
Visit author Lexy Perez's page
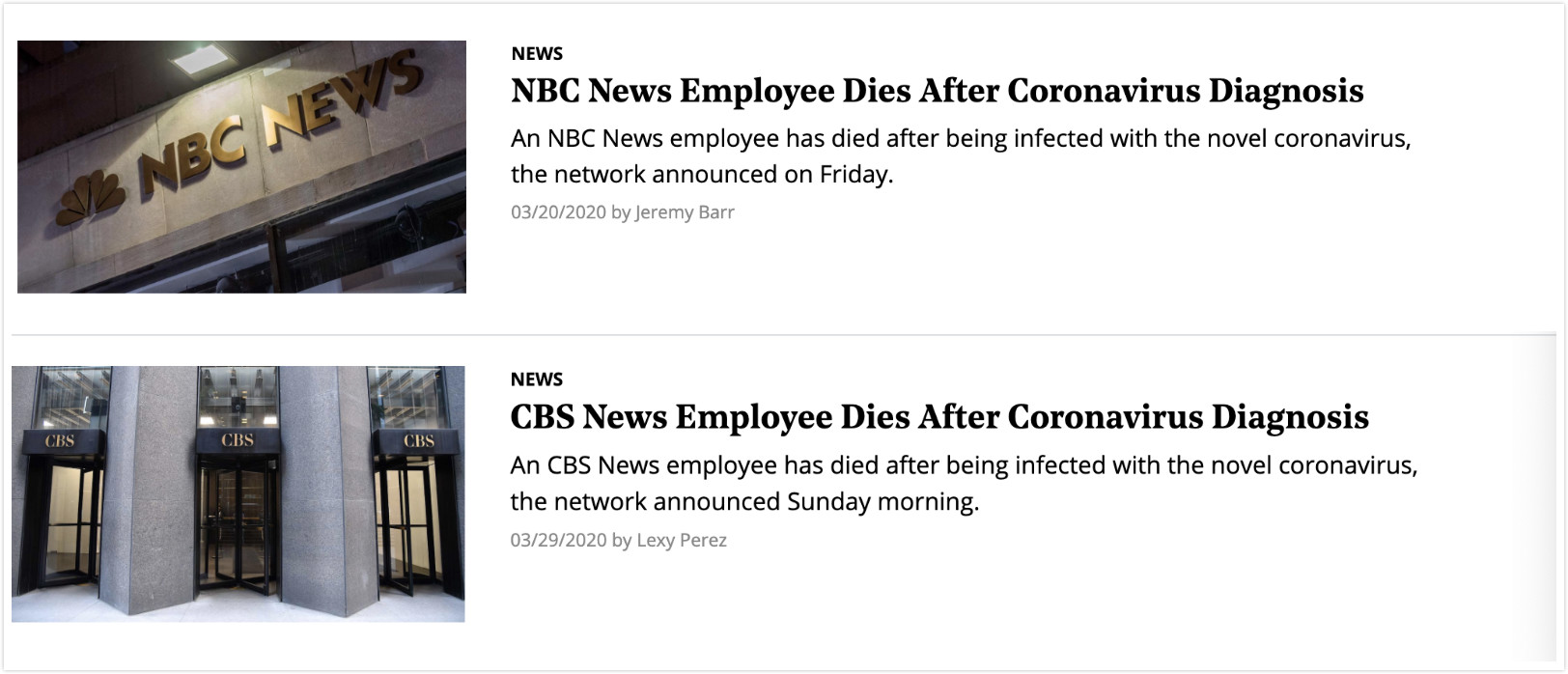682,540
